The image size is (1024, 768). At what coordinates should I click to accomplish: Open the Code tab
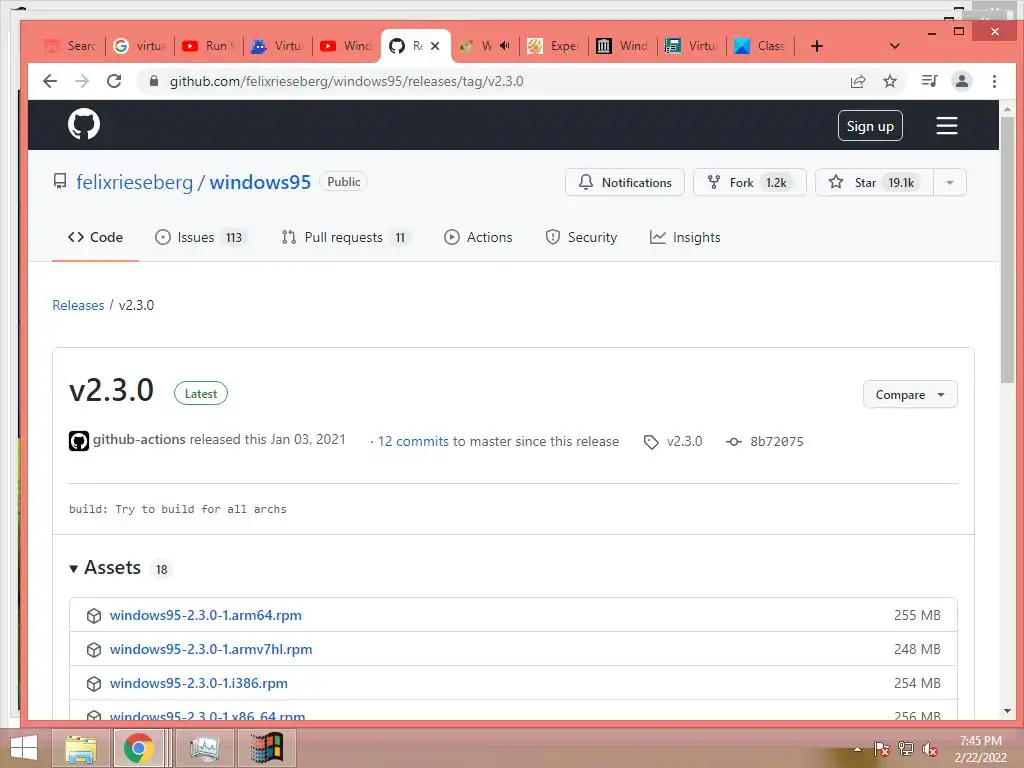[95, 237]
